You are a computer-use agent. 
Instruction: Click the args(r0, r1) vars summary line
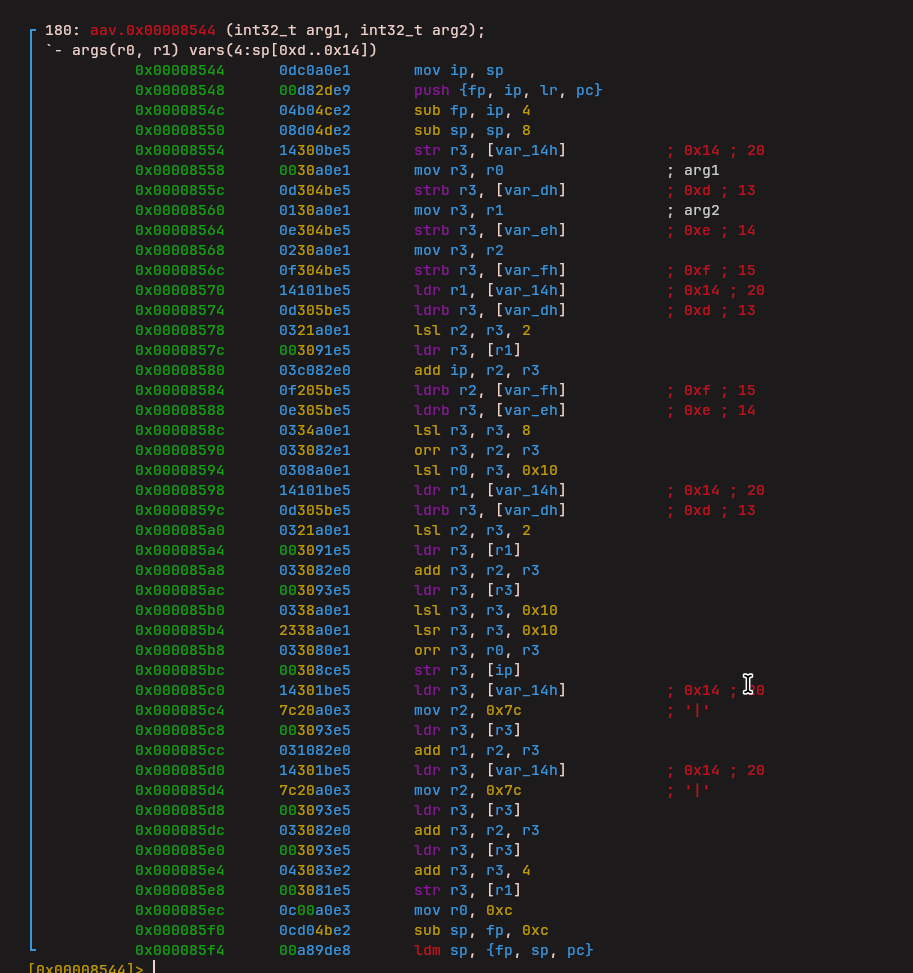(211, 50)
